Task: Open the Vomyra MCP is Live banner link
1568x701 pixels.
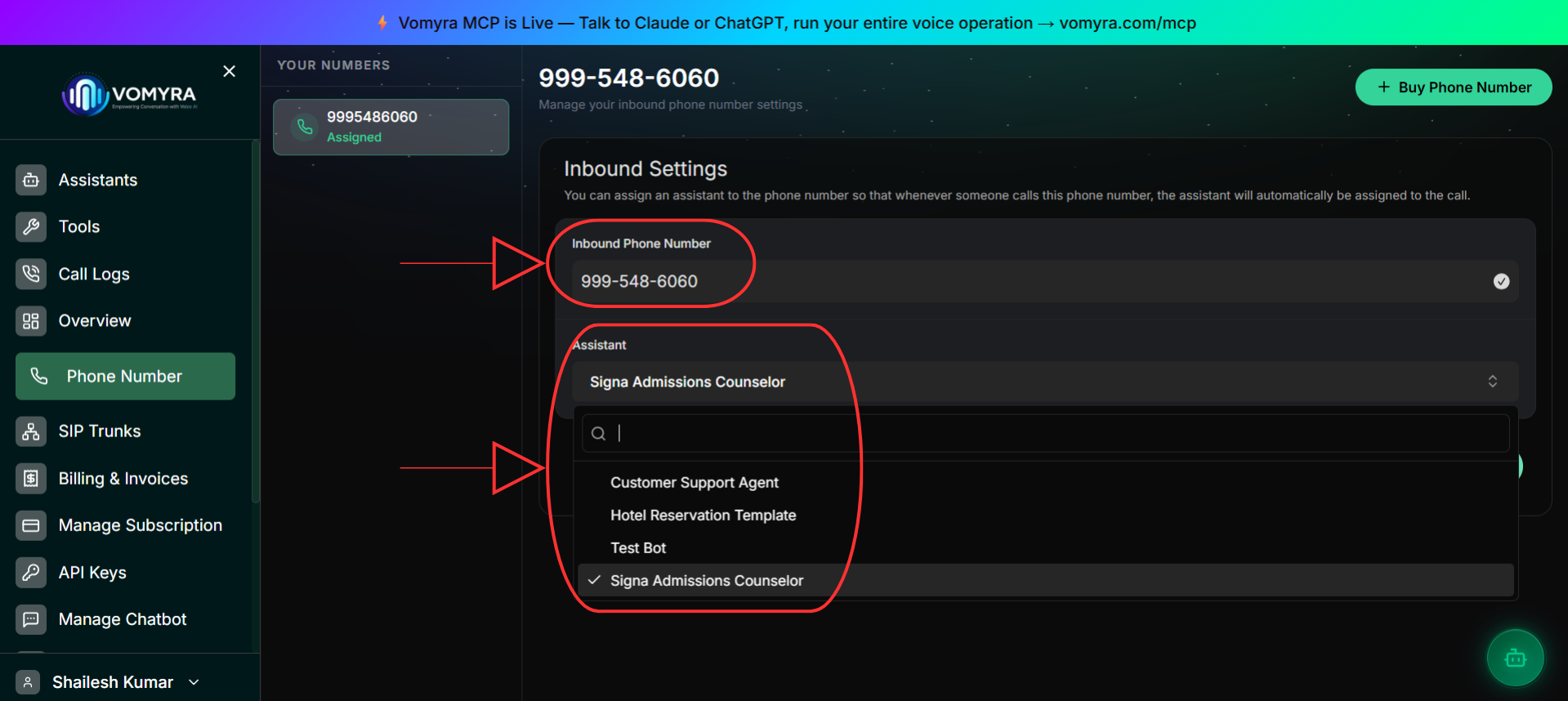Action: [797, 23]
